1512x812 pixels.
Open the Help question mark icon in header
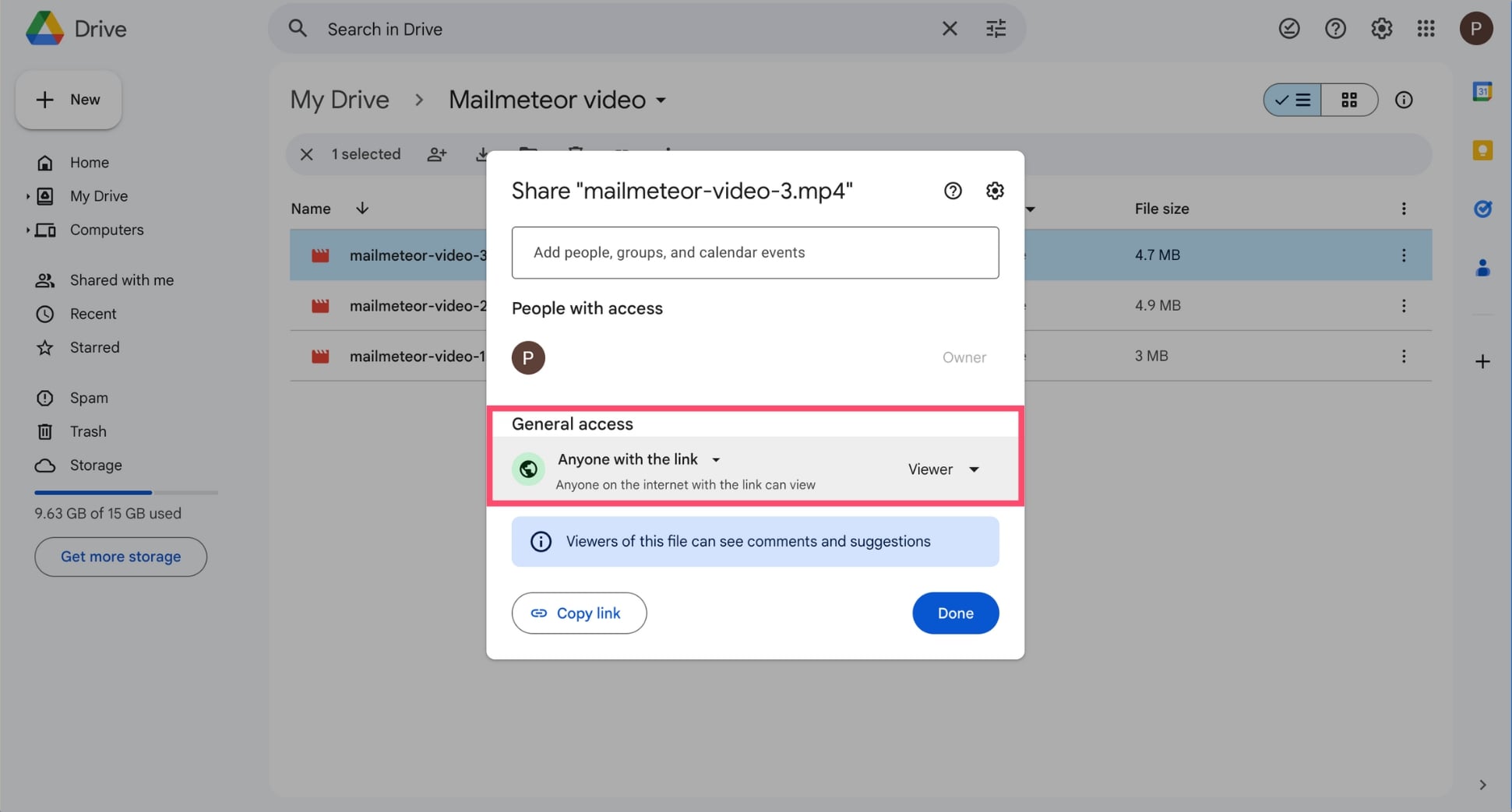(x=1335, y=29)
